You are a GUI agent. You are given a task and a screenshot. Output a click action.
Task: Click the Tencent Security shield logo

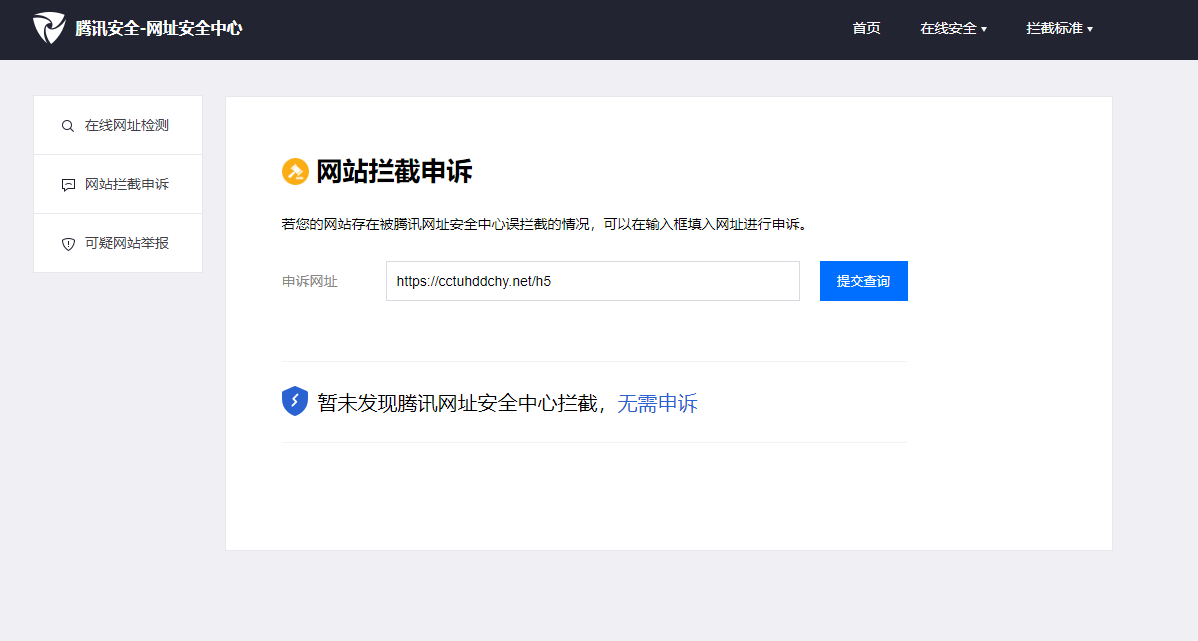49,28
